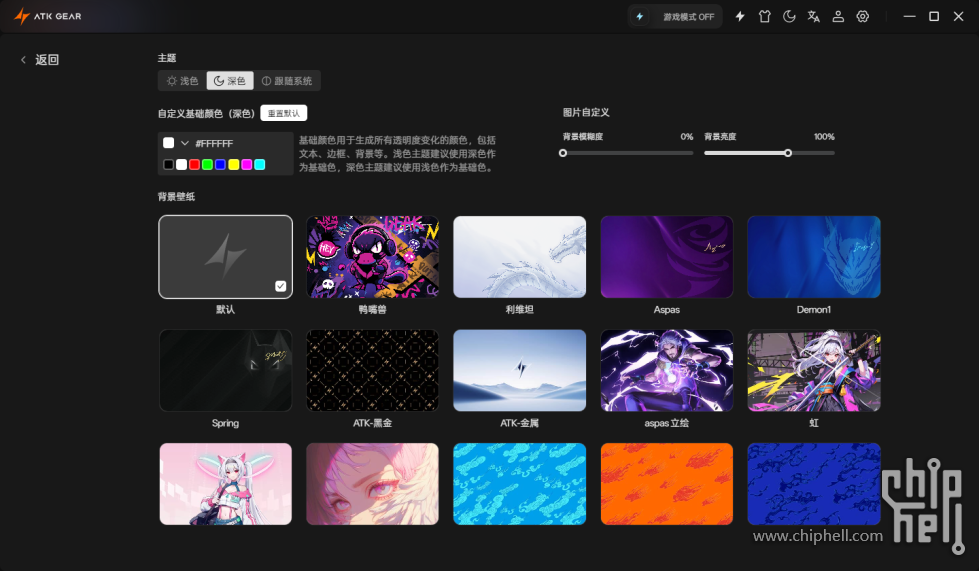Click the 背景亮度 brightness slider handle
Screen dimensions: 979x571
pyautogui.click(x=788, y=153)
